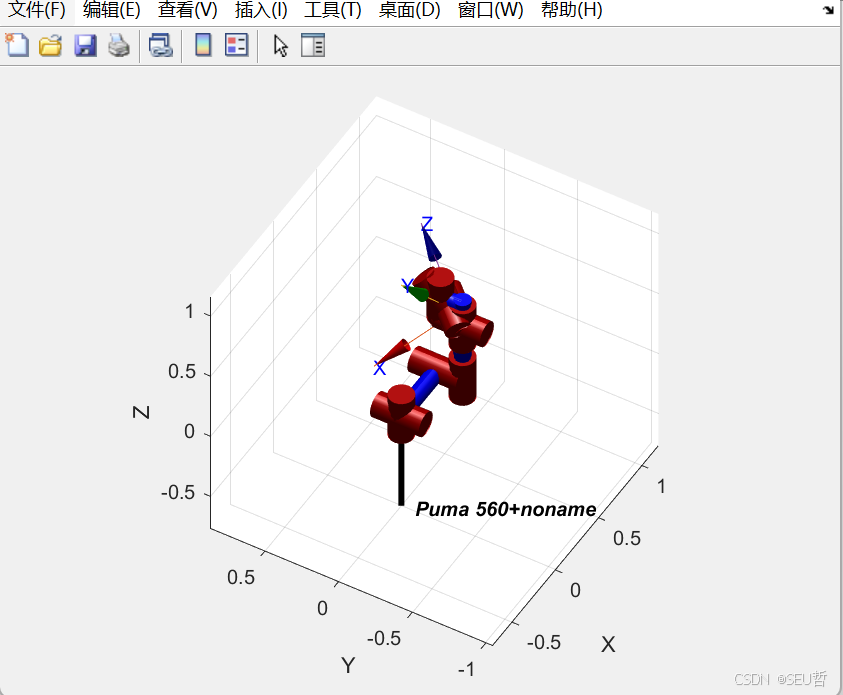Select the blue Z-axis arrow cone
This screenshot has height=695, width=843.
(431, 246)
